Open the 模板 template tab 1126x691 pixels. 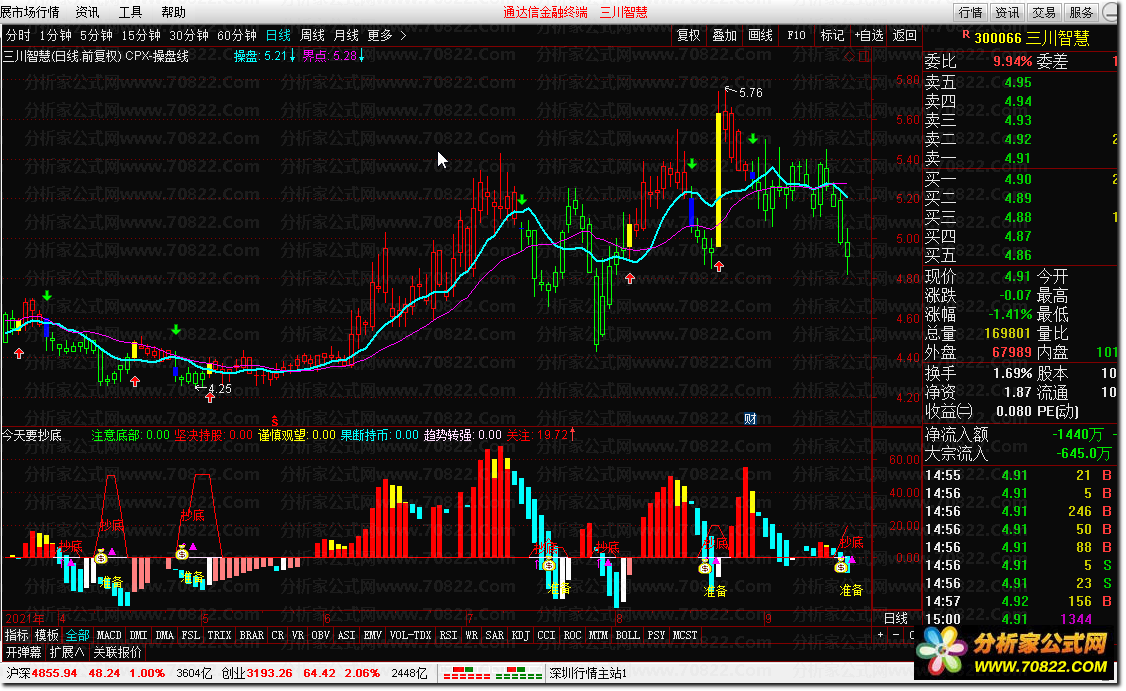(47, 635)
